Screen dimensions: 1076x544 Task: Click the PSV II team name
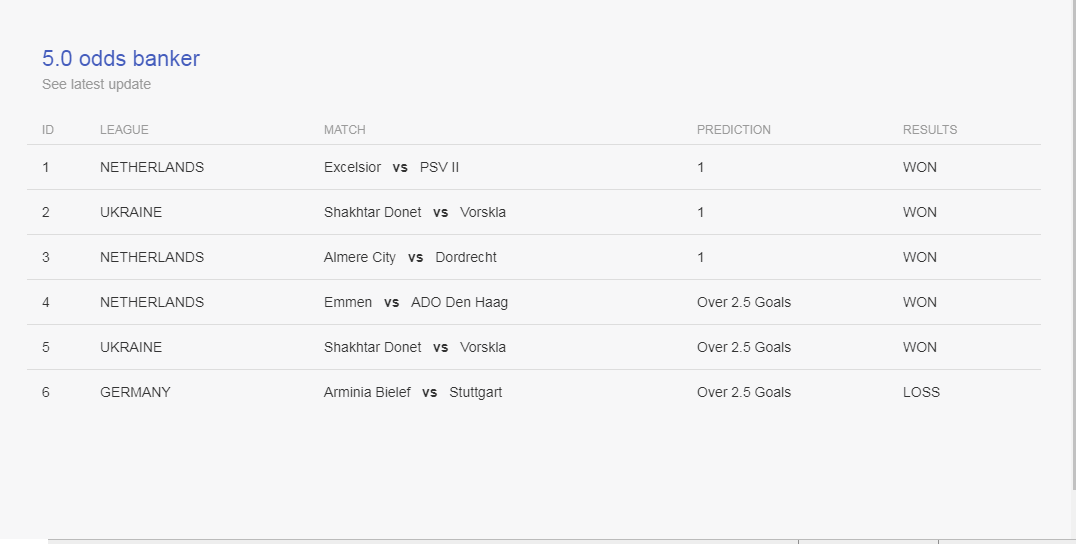(439, 167)
